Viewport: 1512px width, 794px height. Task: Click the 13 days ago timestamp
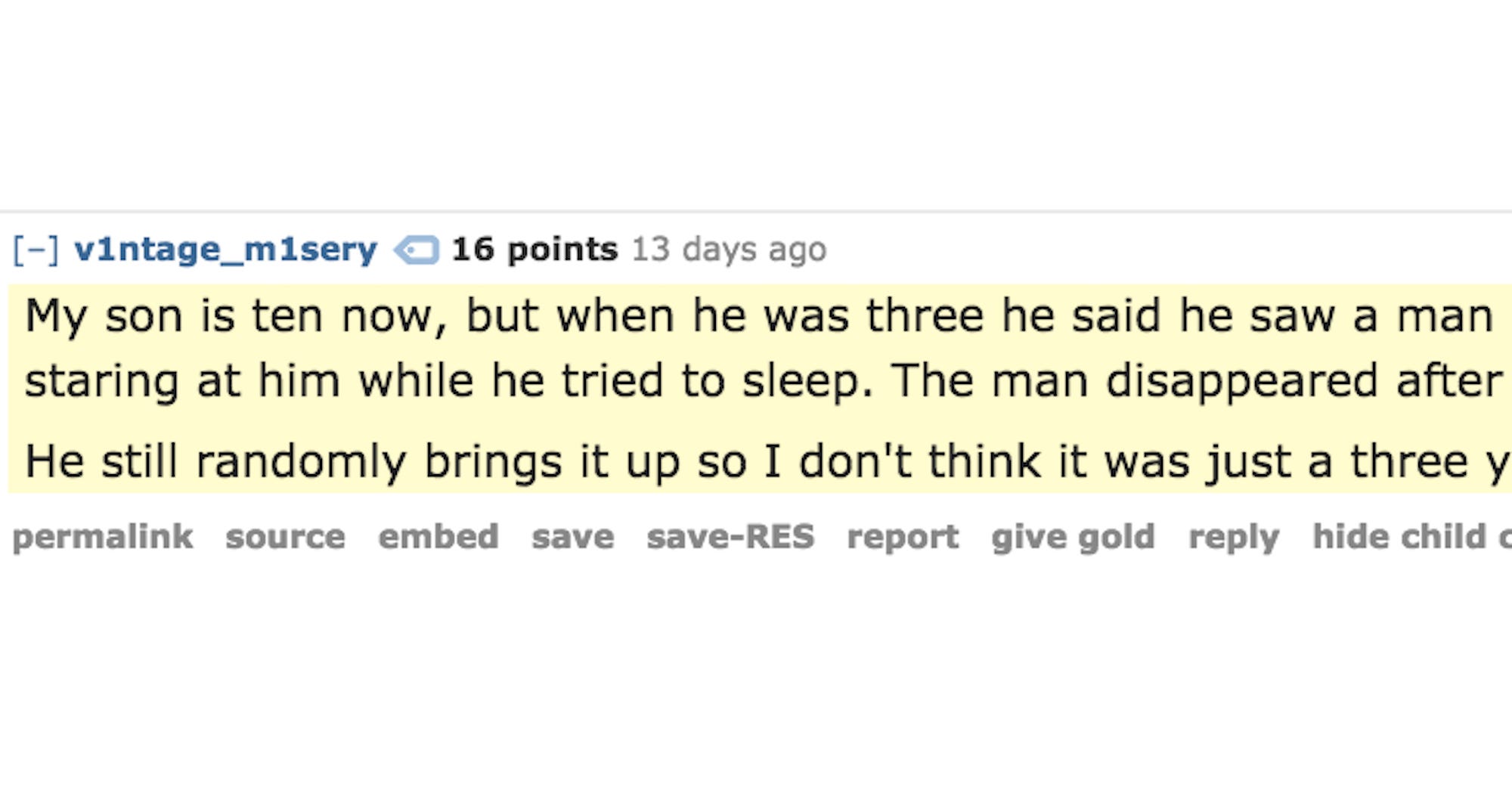(x=729, y=250)
